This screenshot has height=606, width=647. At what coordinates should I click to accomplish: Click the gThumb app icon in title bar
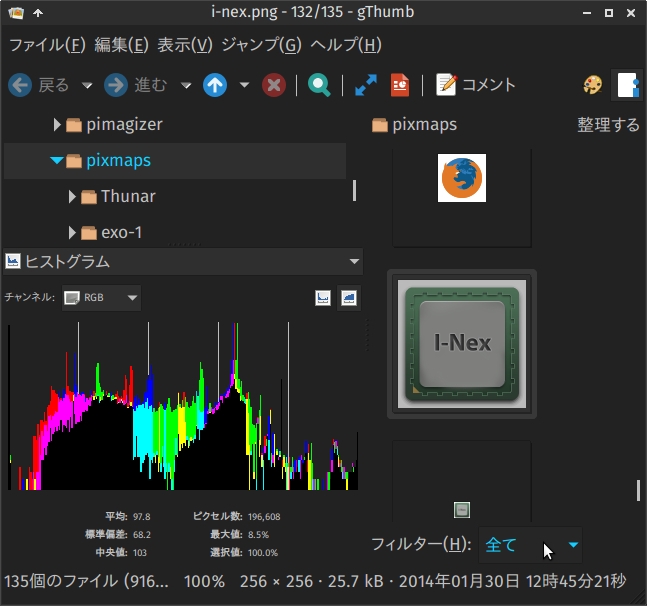[x=16, y=13]
